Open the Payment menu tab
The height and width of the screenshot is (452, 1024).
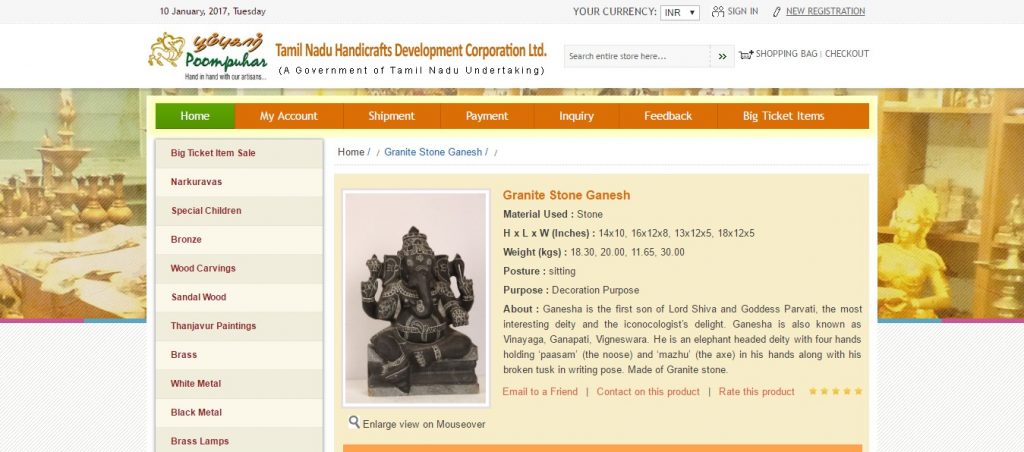tap(487, 116)
